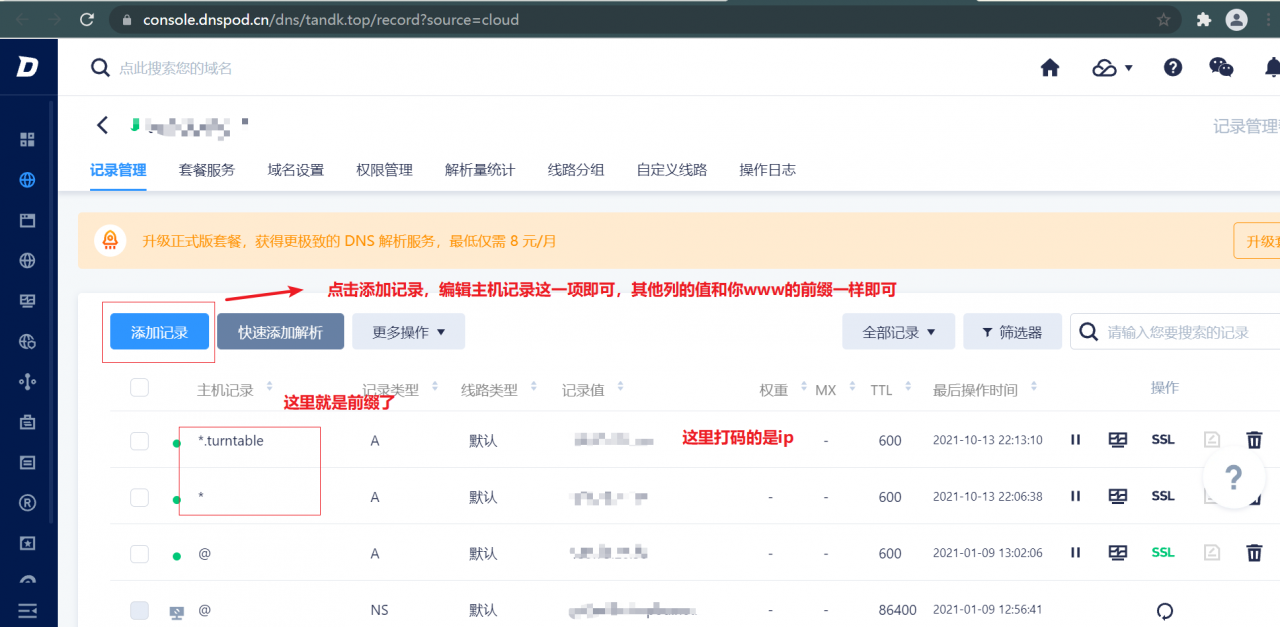The width and height of the screenshot is (1280, 627).
Task: Delete the *.turntable record with the trash icon
Action: (1254, 440)
